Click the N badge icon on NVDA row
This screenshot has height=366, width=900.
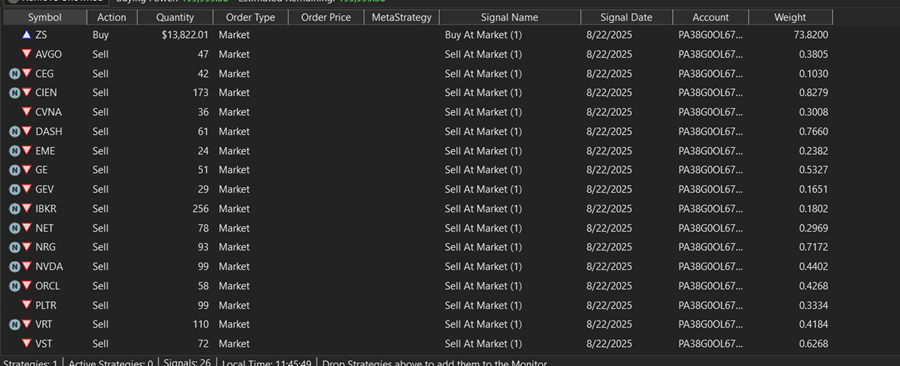14,267
